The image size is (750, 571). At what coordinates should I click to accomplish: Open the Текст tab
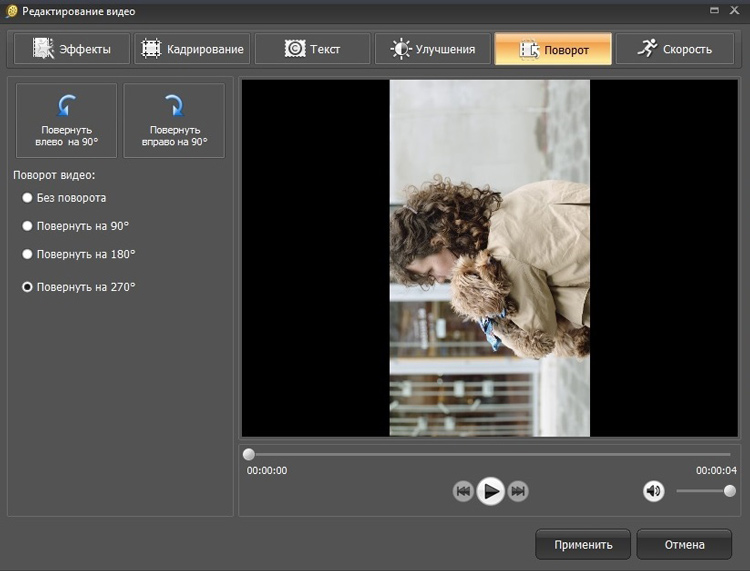pyautogui.click(x=312, y=49)
